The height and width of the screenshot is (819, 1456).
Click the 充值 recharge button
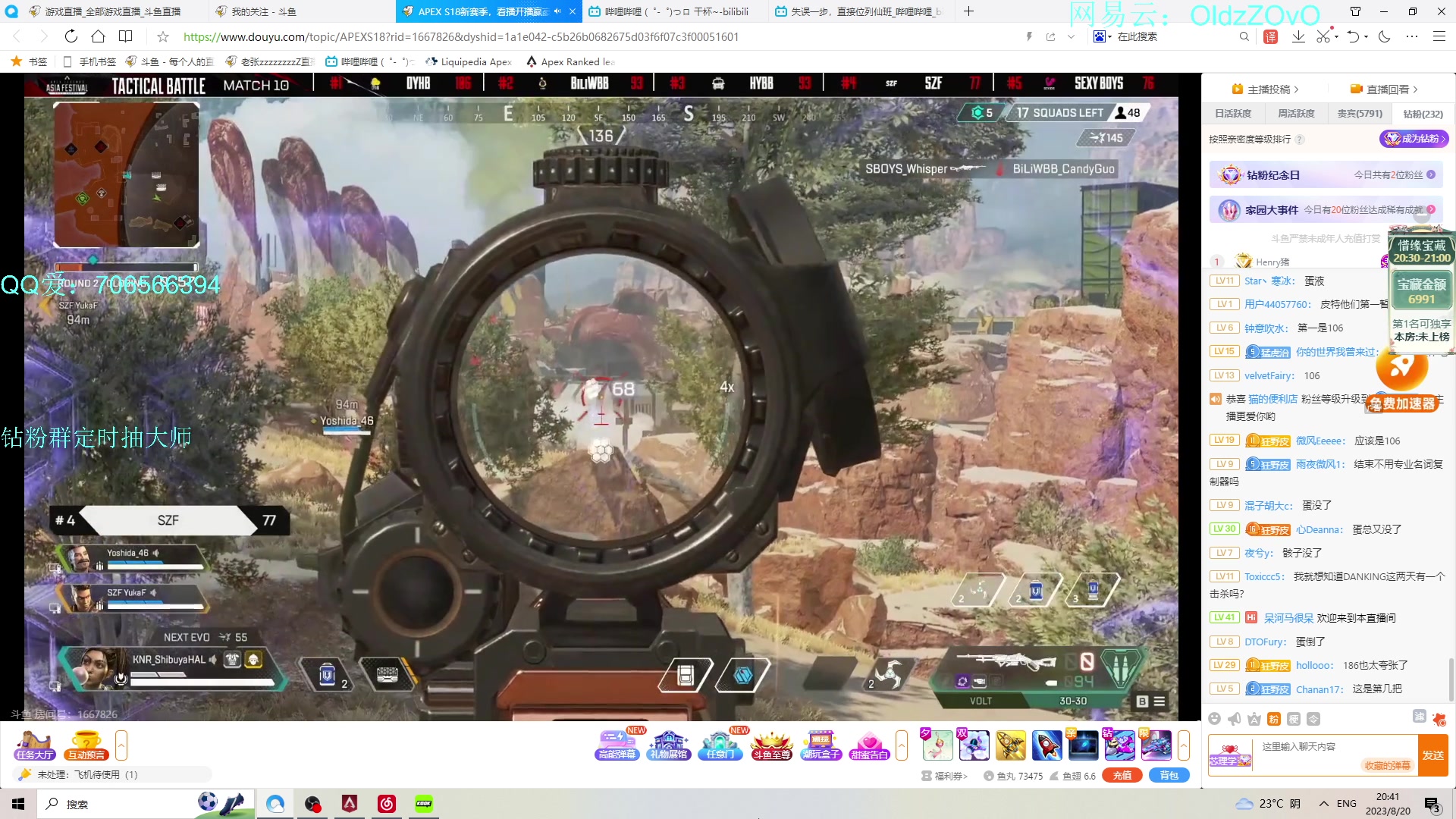pyautogui.click(x=1122, y=775)
